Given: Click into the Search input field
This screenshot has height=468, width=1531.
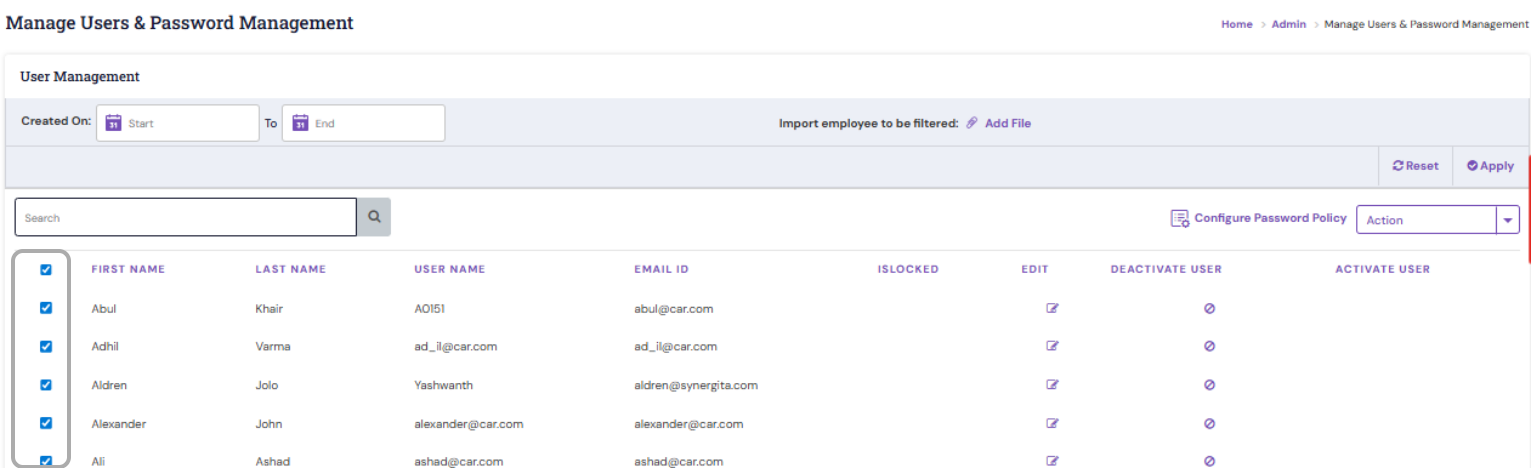Looking at the screenshot, I should click(186, 217).
